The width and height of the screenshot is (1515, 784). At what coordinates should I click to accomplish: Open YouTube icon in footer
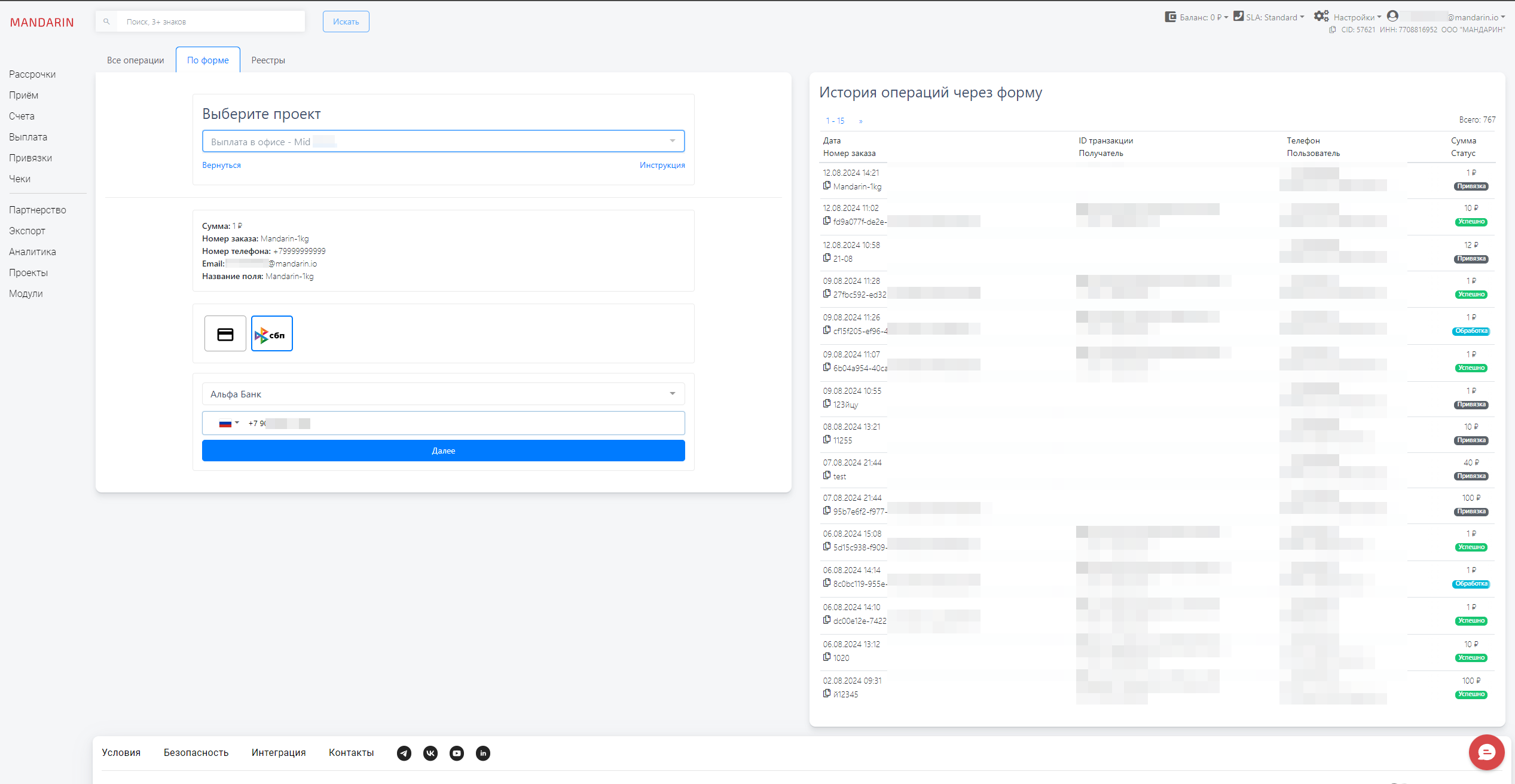click(x=457, y=753)
